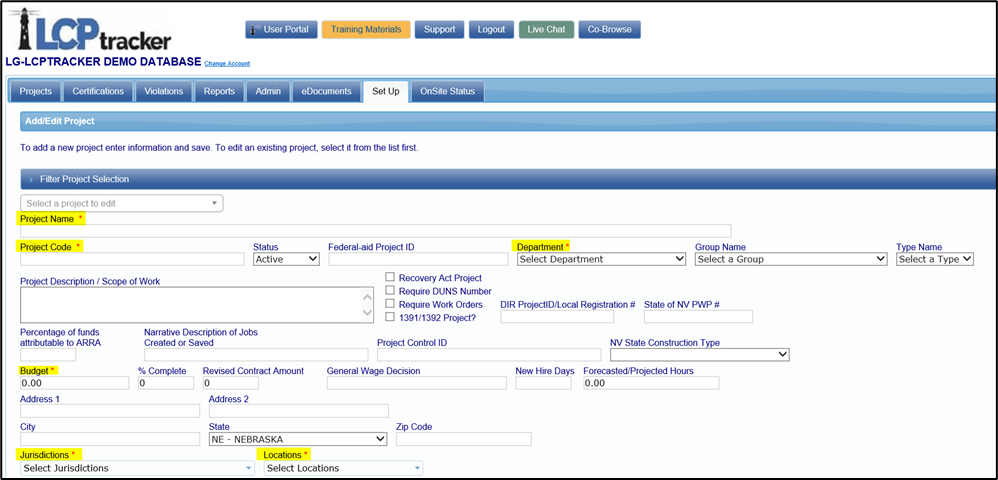The image size is (998, 480).
Task: Click the City input field
Action: tap(110, 439)
